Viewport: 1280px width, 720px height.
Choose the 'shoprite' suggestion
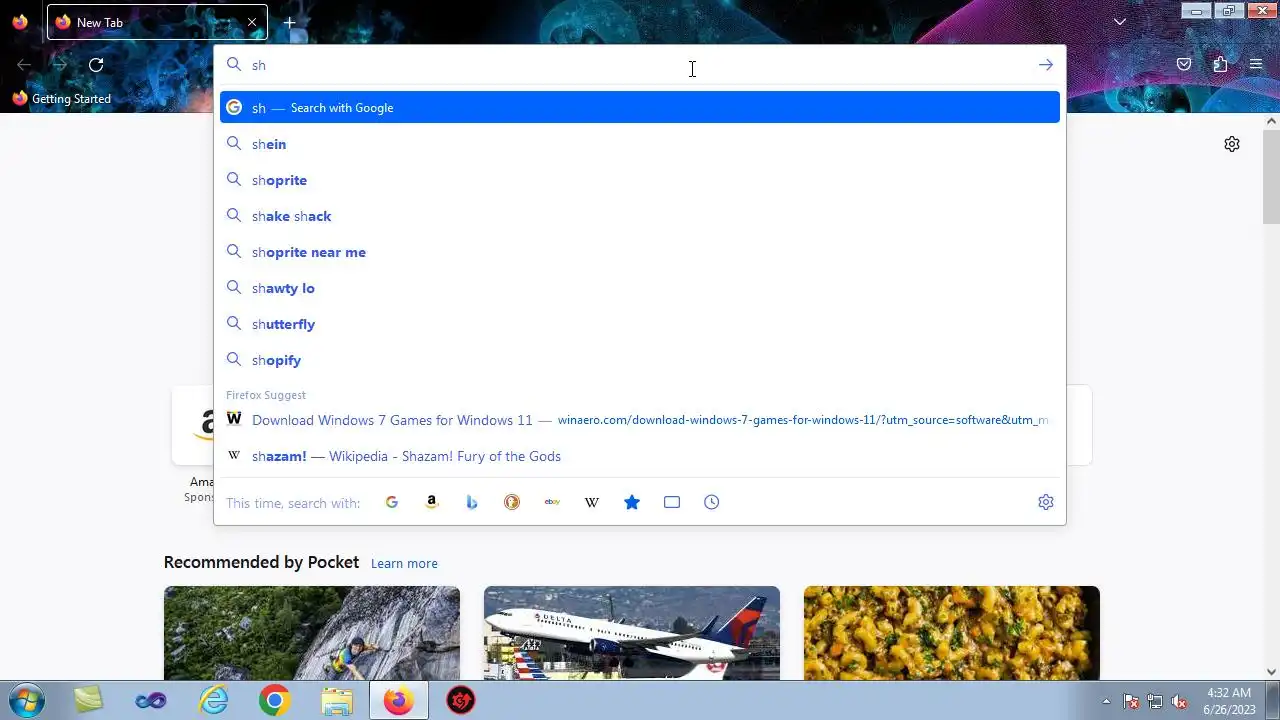click(x=640, y=180)
